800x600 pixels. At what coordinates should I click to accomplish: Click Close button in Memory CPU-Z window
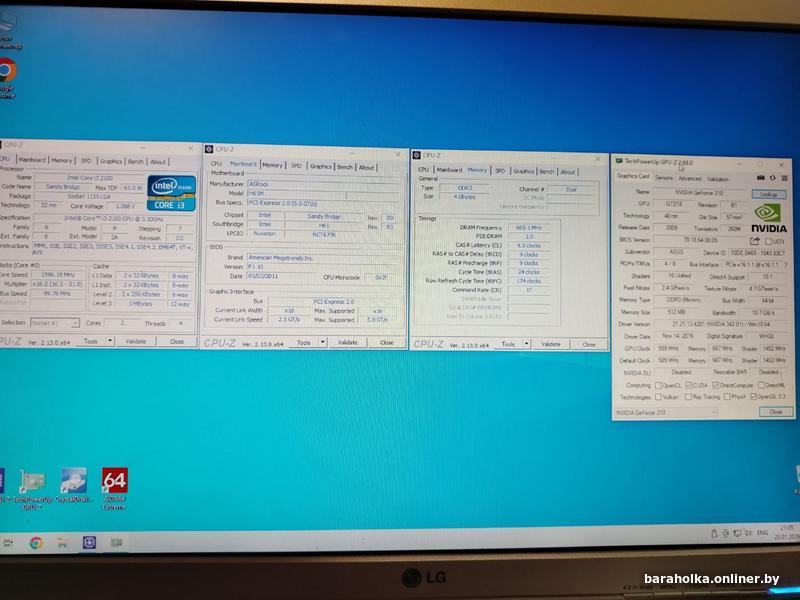[589, 344]
